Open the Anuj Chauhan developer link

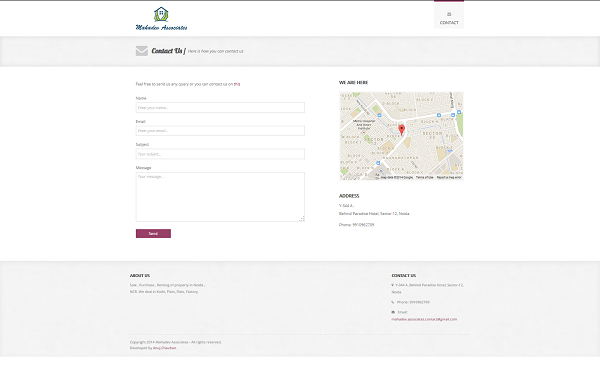(x=165, y=348)
